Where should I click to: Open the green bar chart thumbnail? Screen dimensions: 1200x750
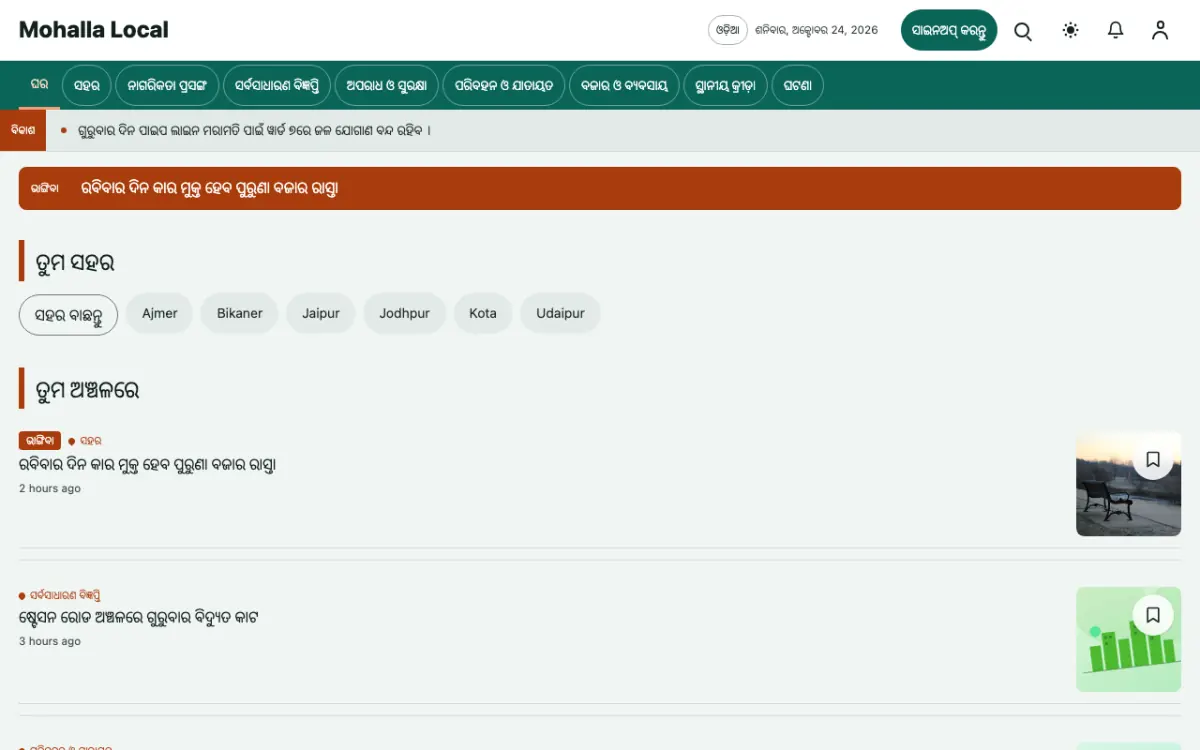click(x=1128, y=639)
